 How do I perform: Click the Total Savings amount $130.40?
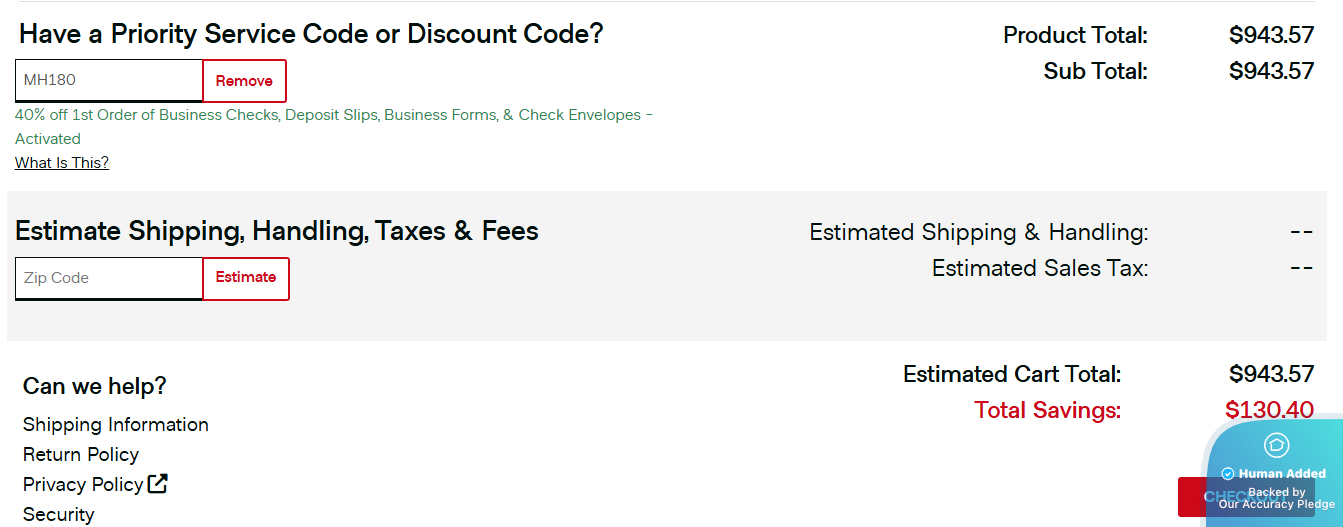pyautogui.click(x=1269, y=410)
